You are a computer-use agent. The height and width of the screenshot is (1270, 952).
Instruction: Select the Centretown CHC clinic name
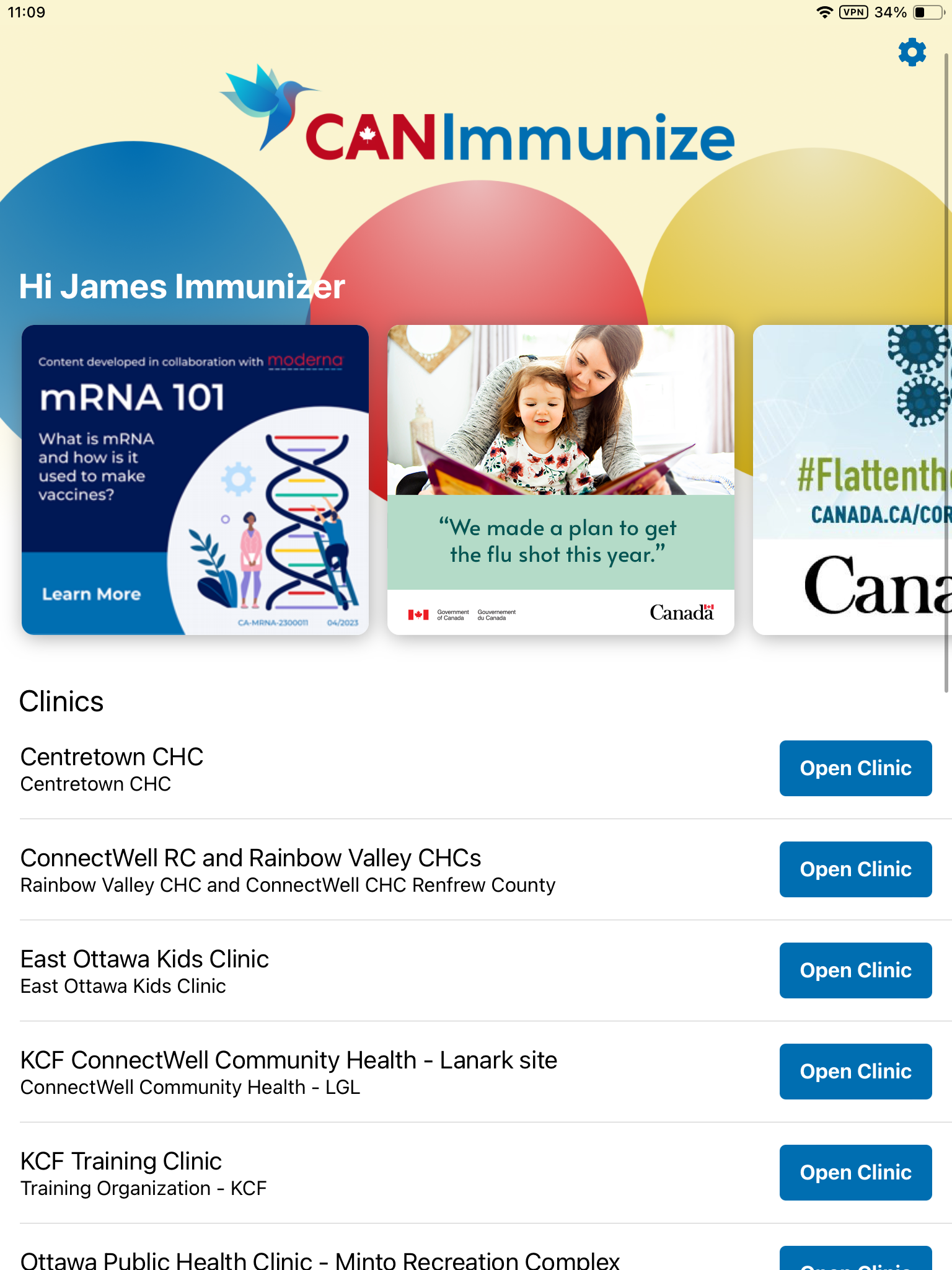[112, 757]
